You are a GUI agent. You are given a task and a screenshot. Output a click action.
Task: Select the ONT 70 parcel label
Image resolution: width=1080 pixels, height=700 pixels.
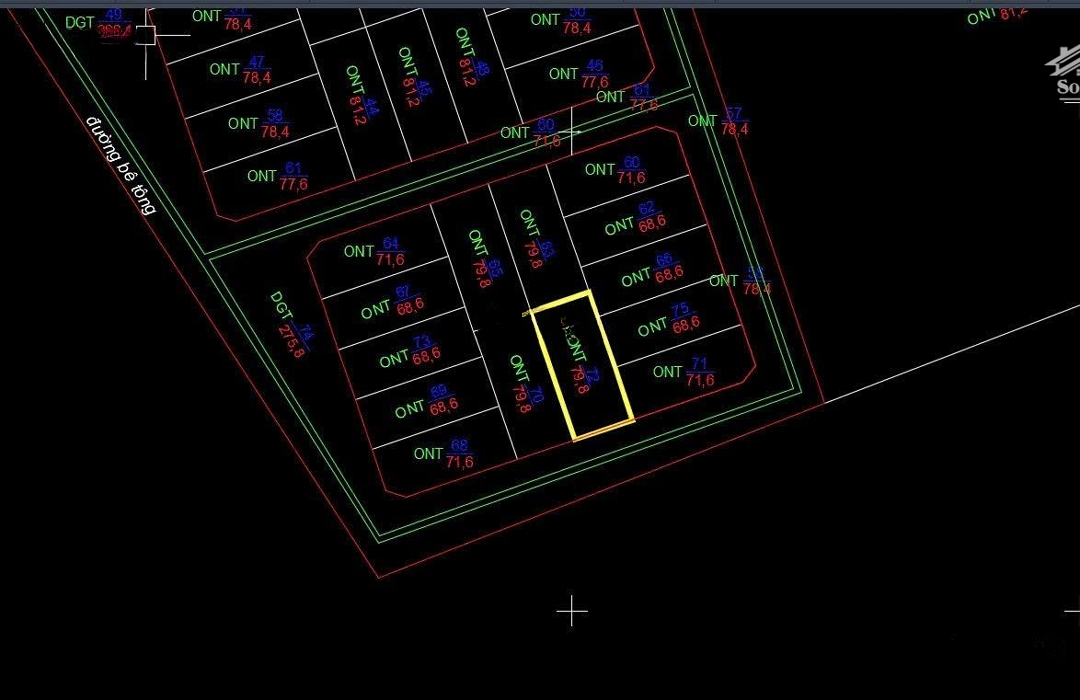526,384
